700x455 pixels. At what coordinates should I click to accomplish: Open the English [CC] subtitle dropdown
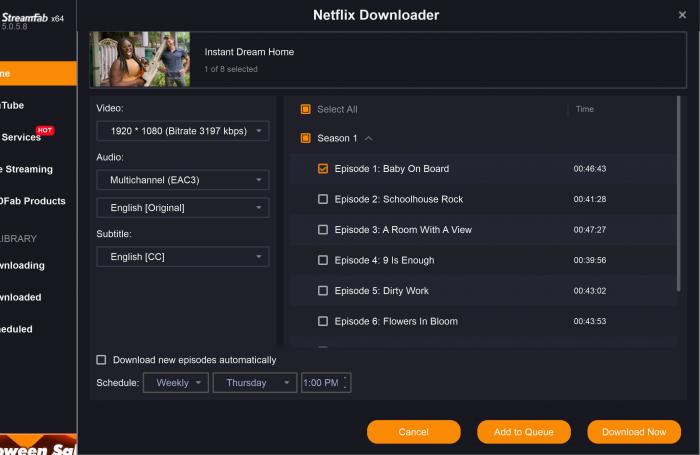pos(183,257)
